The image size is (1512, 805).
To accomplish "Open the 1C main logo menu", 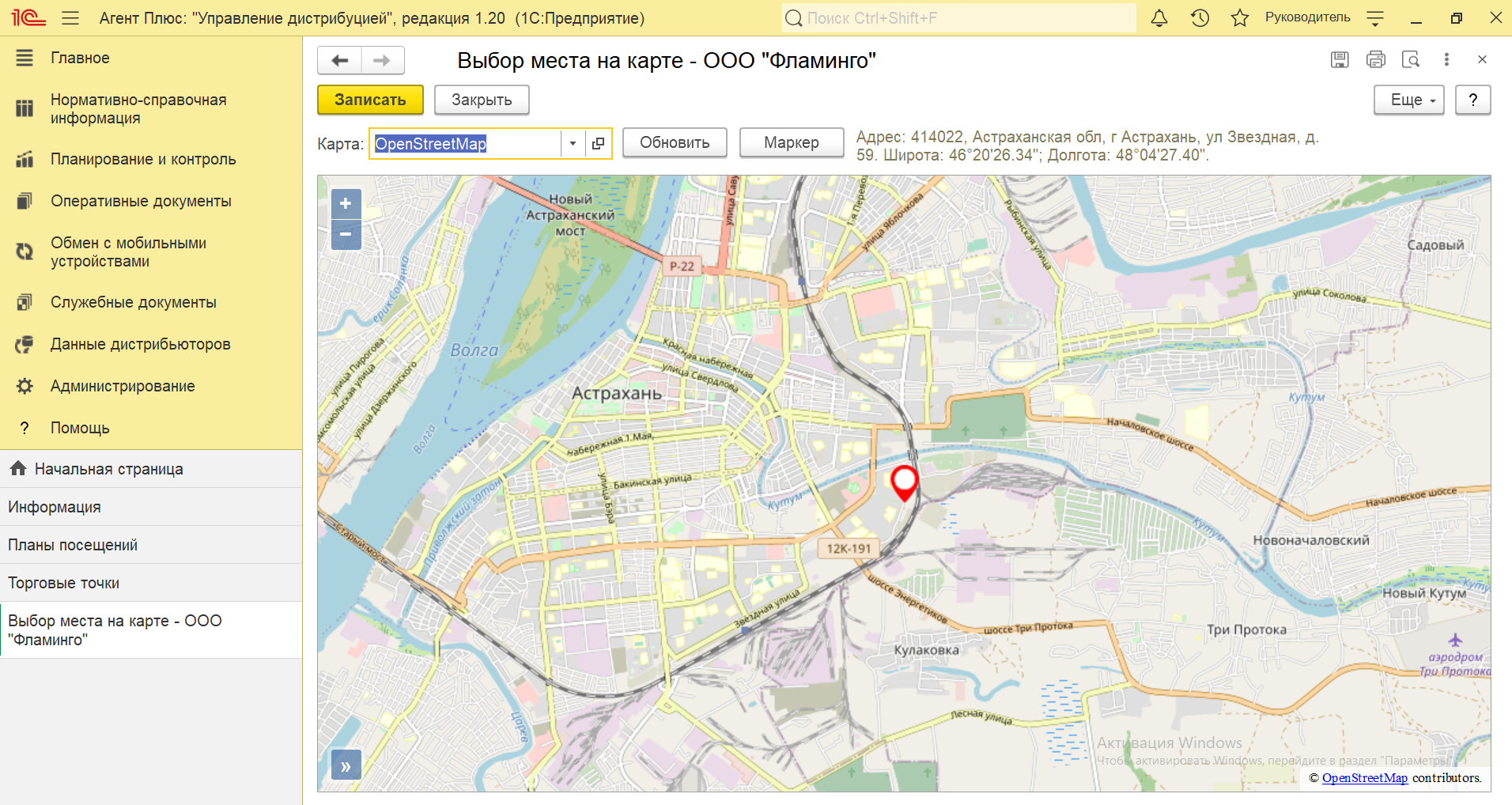I will coord(28,17).
